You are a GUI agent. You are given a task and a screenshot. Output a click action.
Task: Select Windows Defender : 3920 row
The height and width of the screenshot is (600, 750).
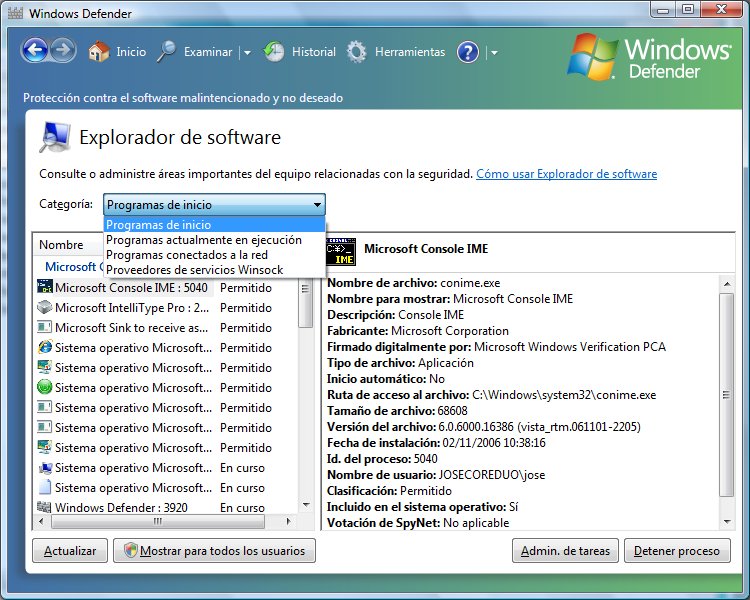(166, 507)
